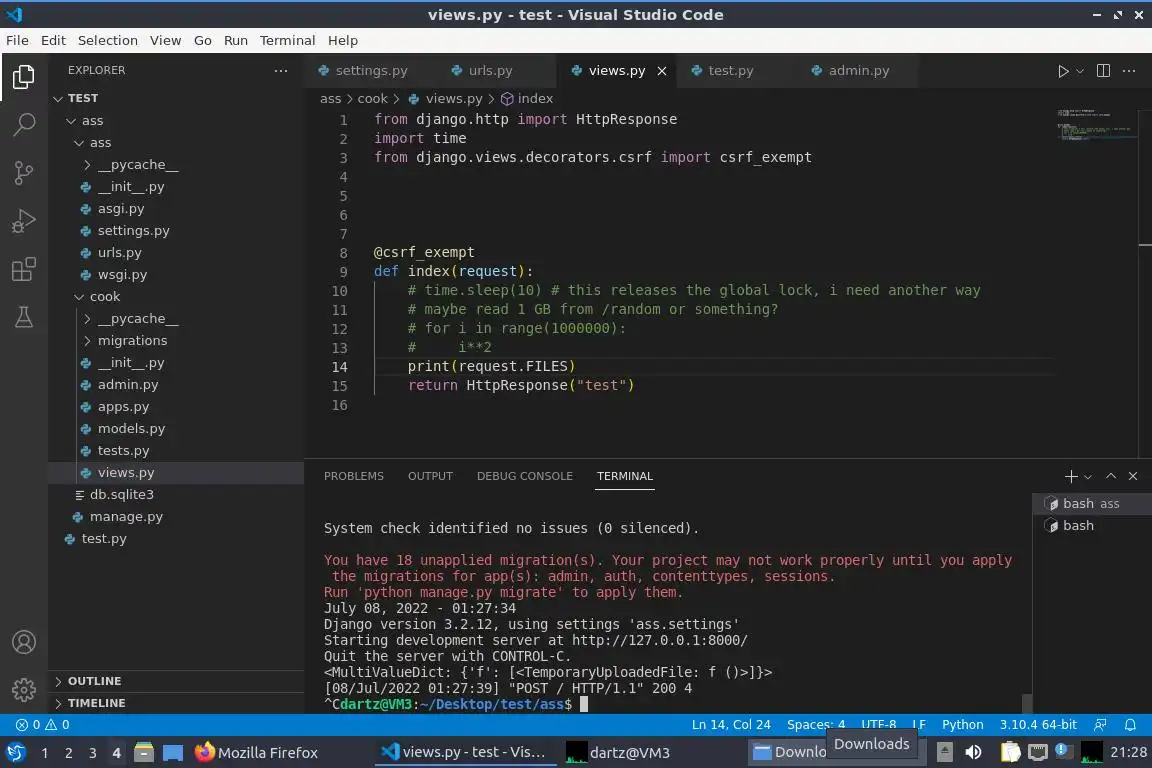
Task: Open the Selection menu
Action: tap(107, 40)
